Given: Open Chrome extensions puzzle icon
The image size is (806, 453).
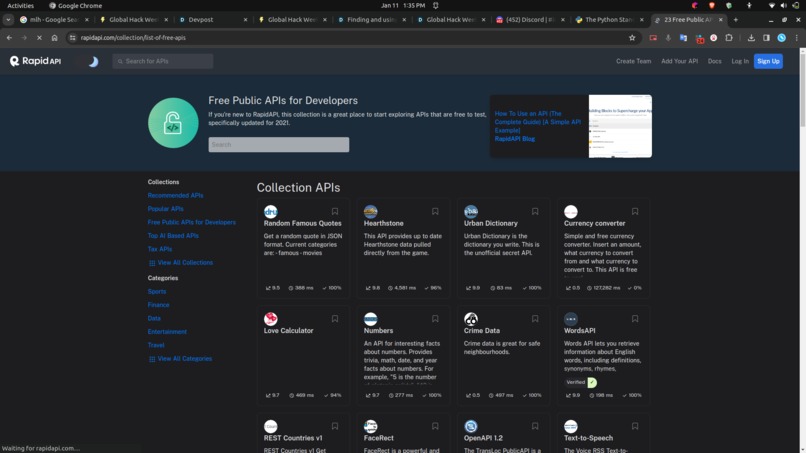Looking at the screenshot, I should click(729, 38).
